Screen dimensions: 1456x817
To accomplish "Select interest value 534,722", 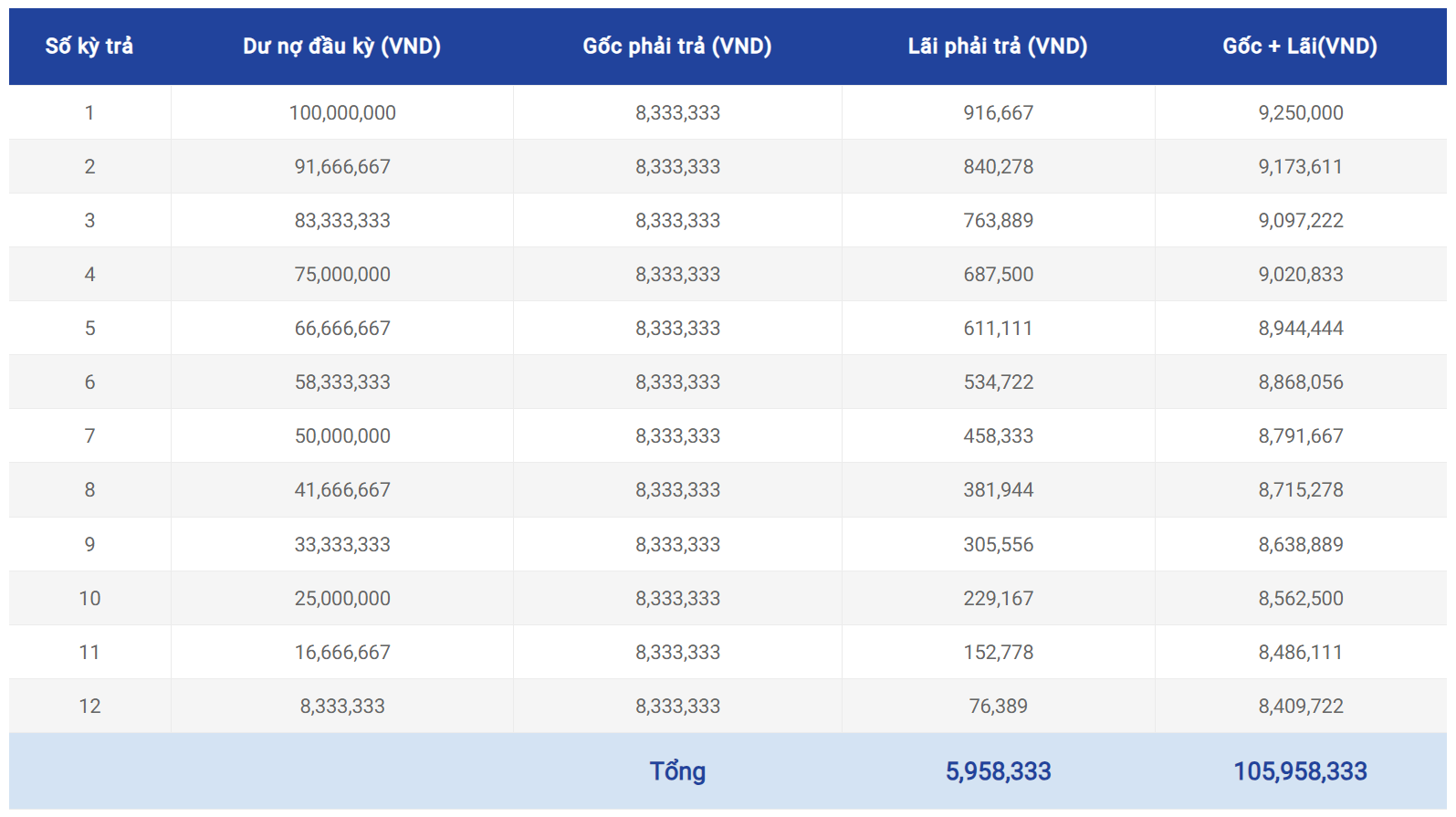I will [x=999, y=382].
